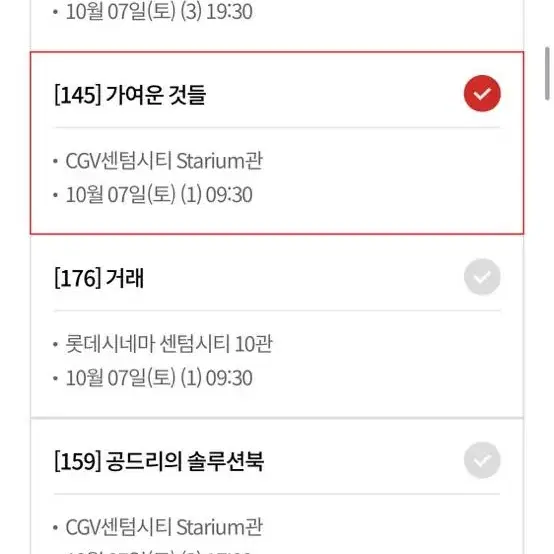Uncheck the red checkmark for 가여운 것들

click(x=482, y=94)
